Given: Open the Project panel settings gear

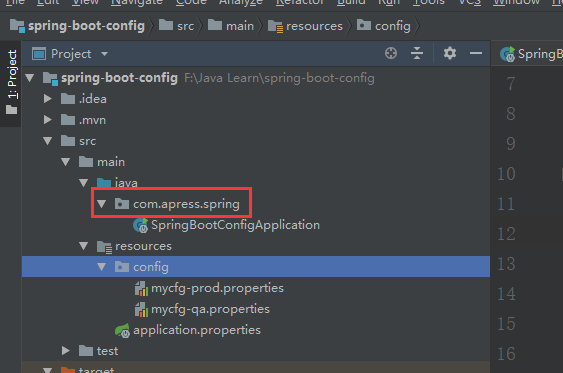Looking at the screenshot, I should 450,53.
